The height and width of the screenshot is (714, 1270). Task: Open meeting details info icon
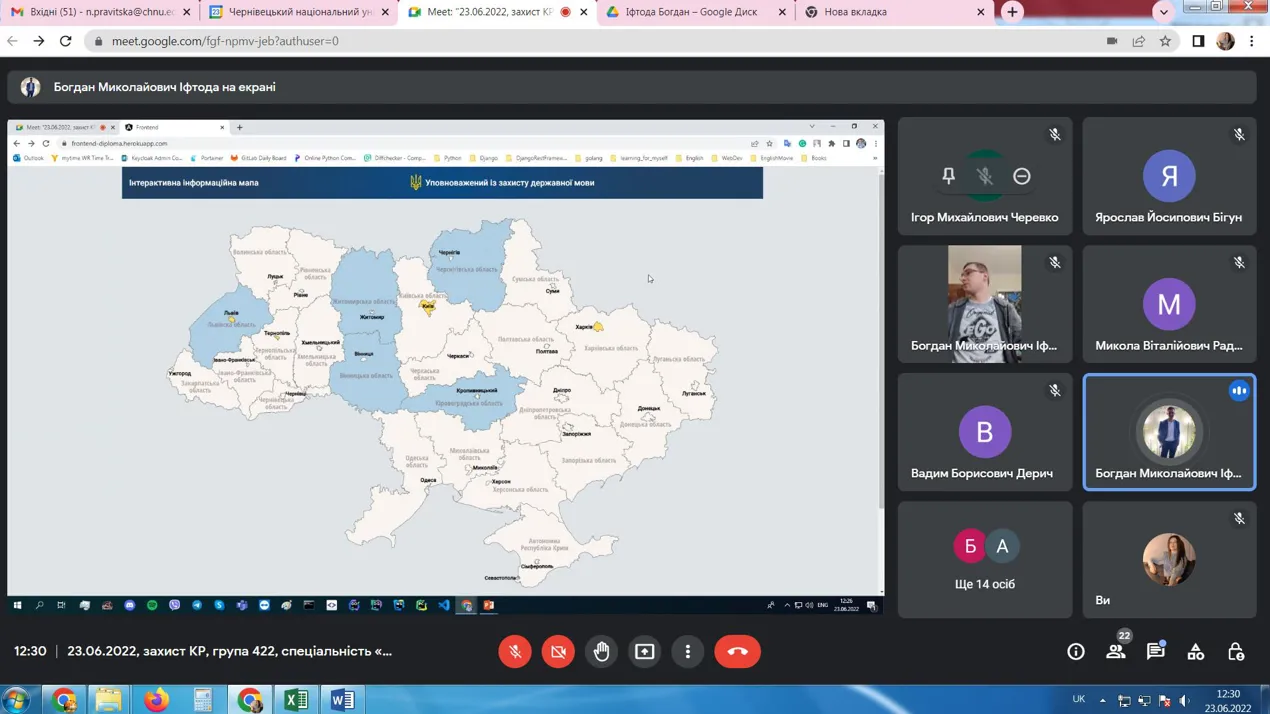[1076, 652]
